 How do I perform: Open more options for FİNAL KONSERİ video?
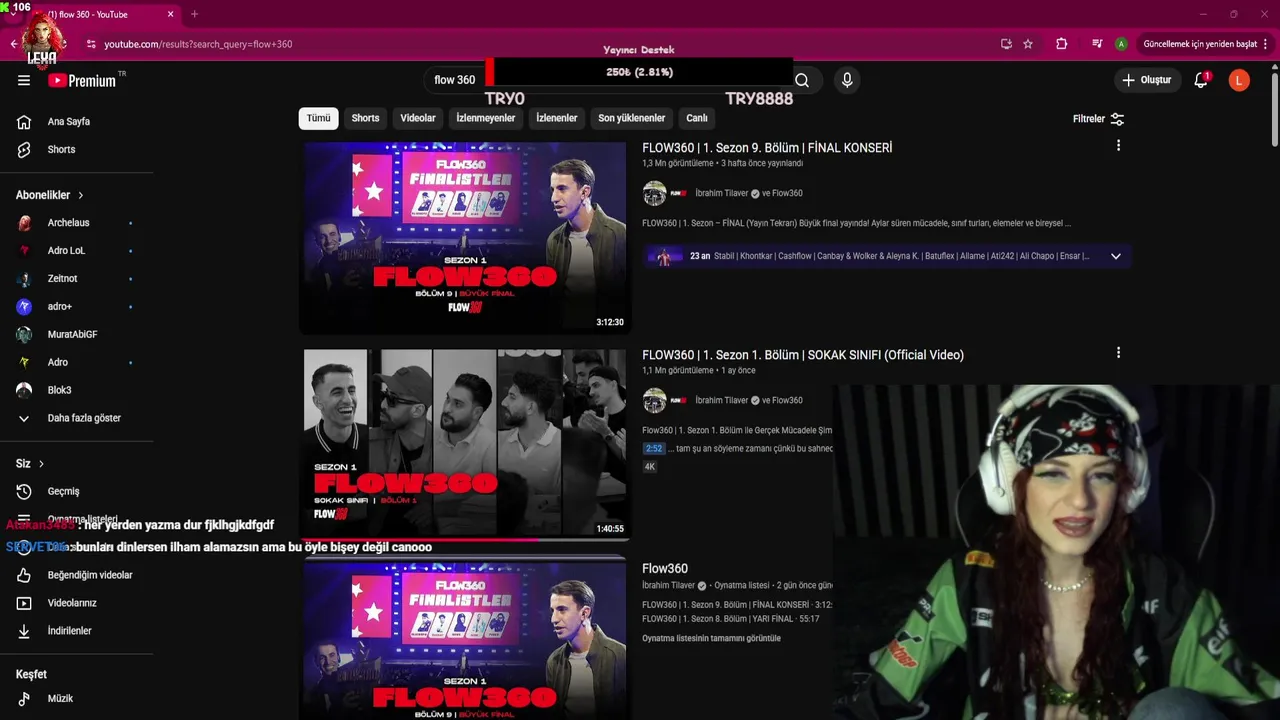tap(1118, 146)
